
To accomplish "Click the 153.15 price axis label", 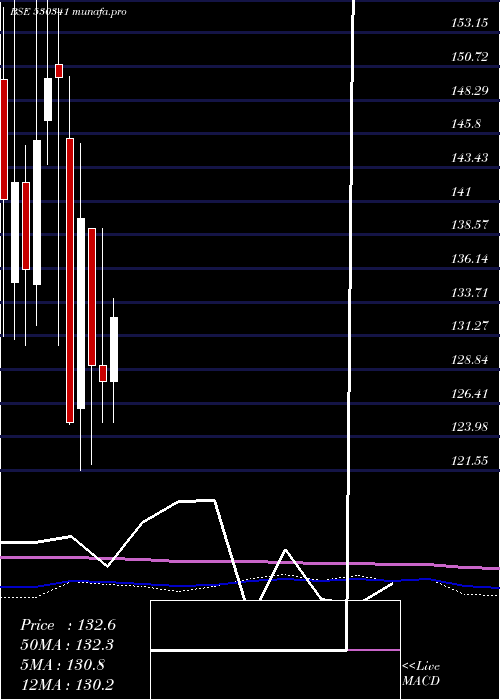I will [469, 23].
